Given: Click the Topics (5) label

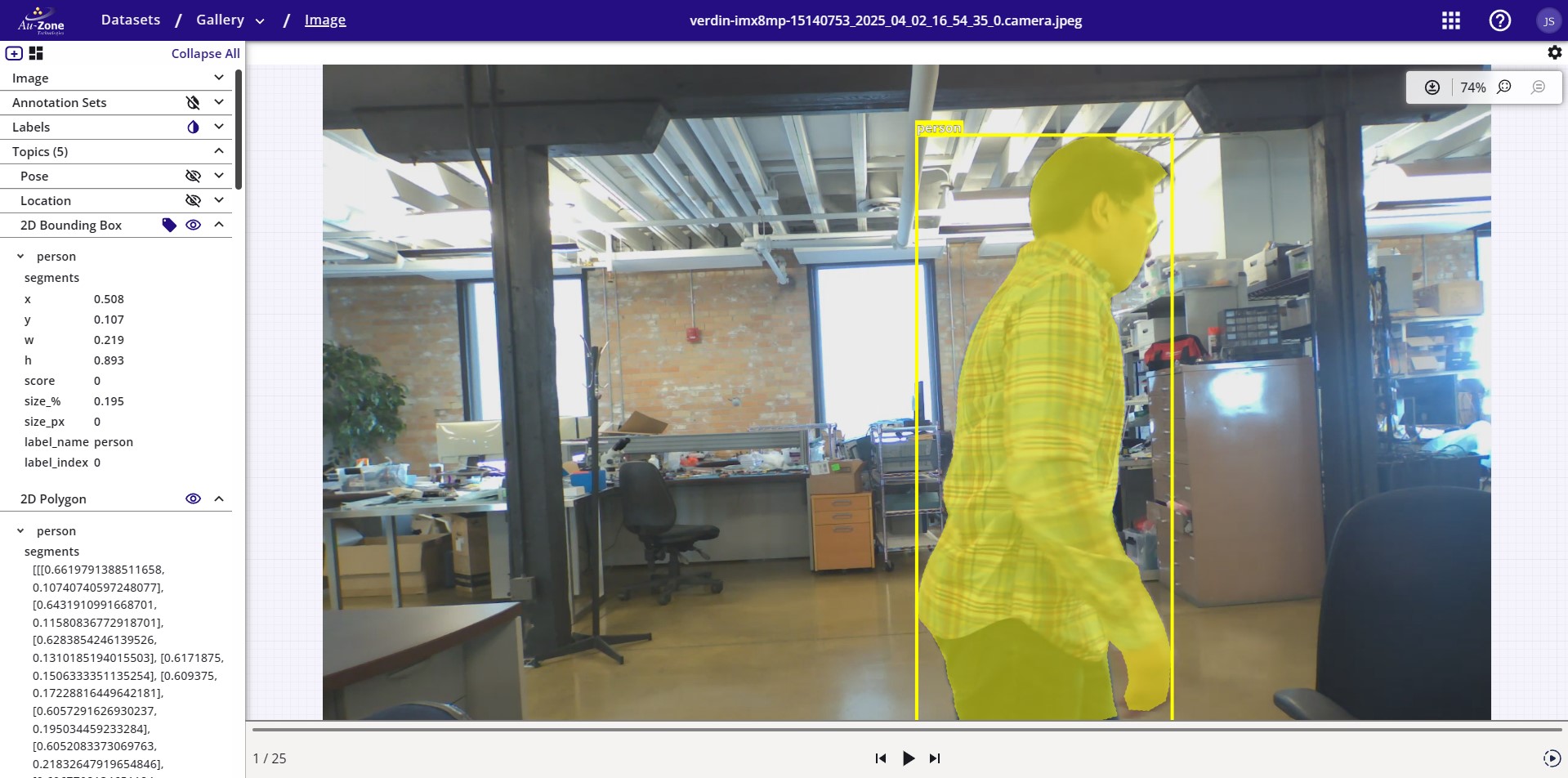Looking at the screenshot, I should pyautogui.click(x=40, y=151).
